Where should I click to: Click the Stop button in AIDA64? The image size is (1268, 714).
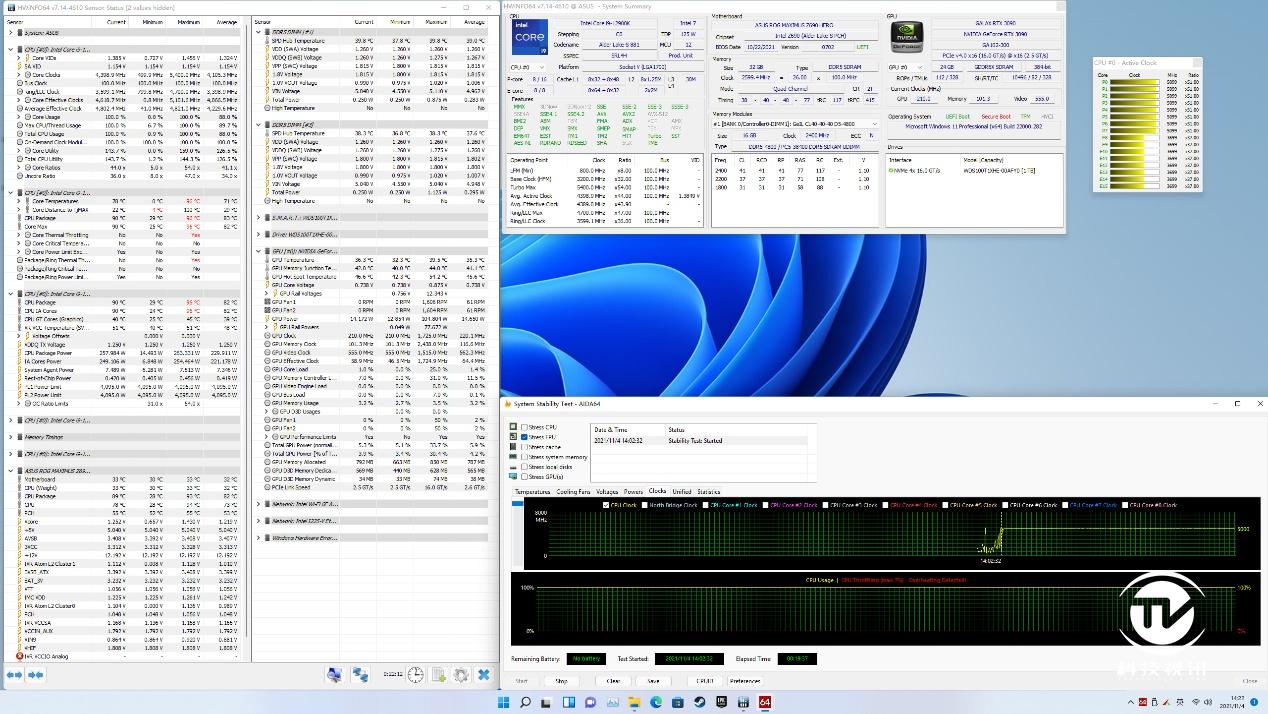[561, 681]
